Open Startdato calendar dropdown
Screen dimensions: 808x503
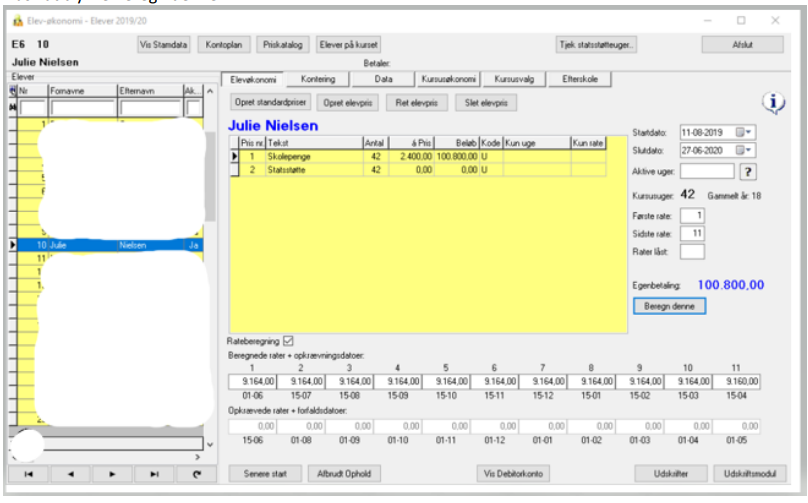point(744,132)
